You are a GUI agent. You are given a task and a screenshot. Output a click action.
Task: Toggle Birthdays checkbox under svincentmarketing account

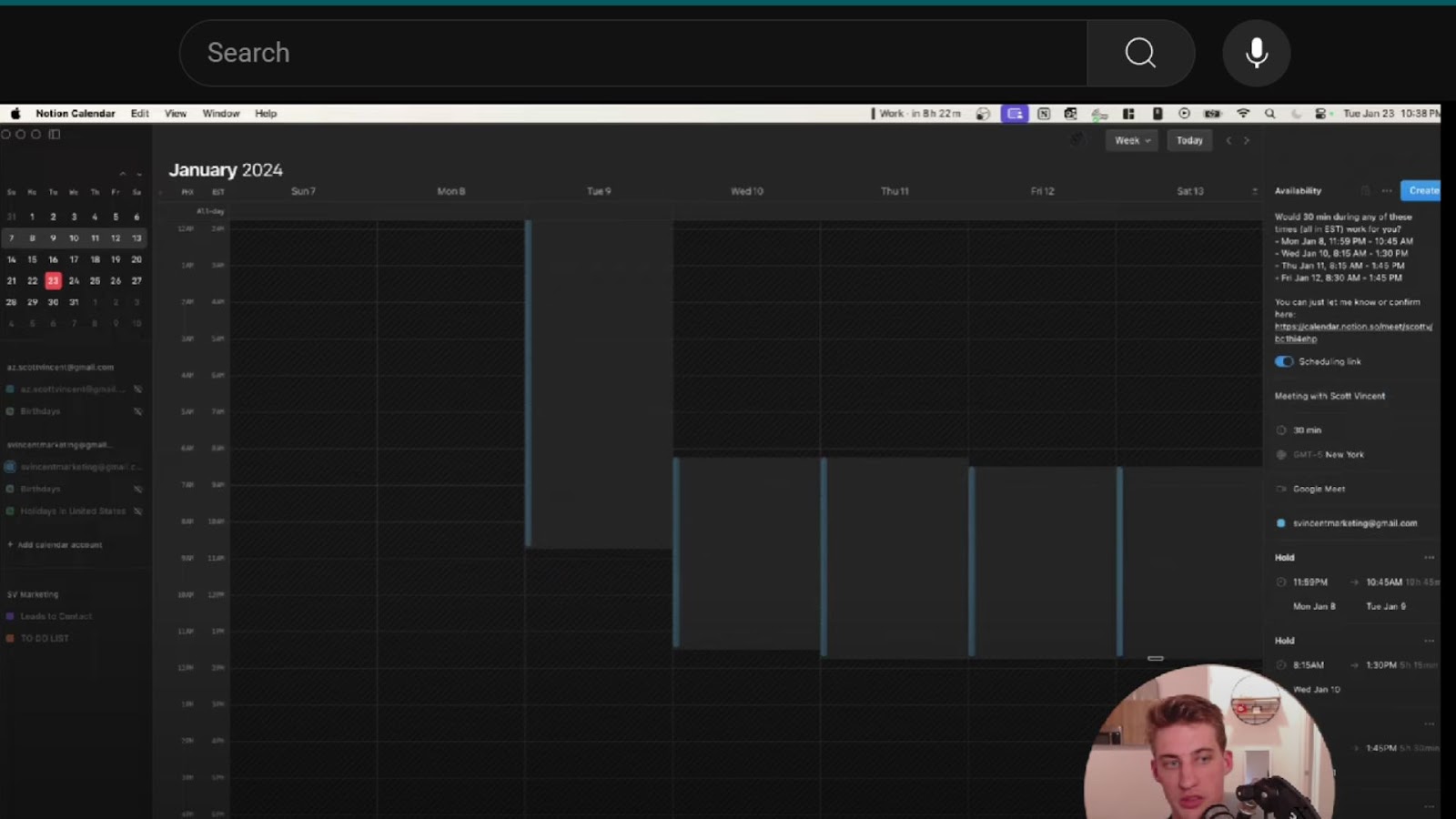(x=10, y=489)
